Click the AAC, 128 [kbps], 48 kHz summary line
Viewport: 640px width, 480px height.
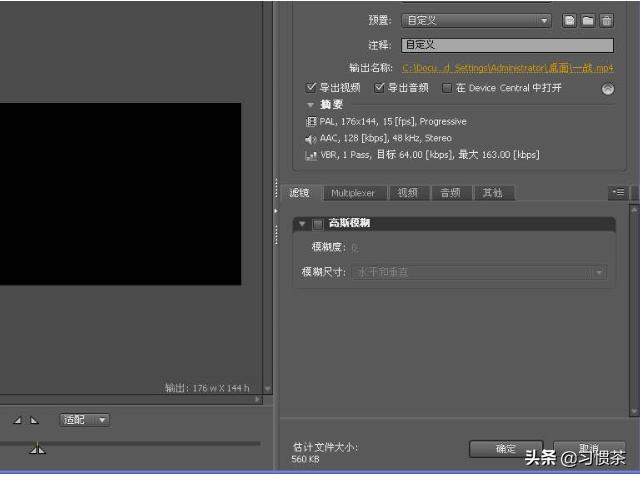(386, 138)
